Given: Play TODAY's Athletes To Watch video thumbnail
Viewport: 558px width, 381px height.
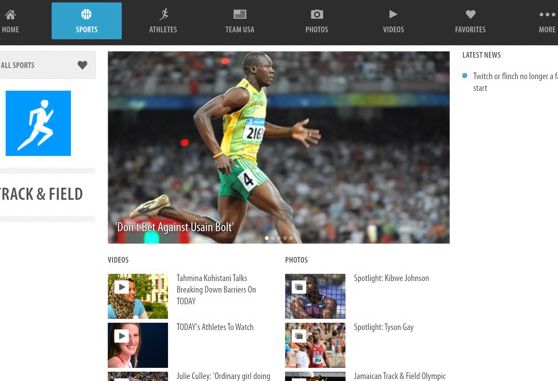Looking at the screenshot, I should pyautogui.click(x=138, y=345).
